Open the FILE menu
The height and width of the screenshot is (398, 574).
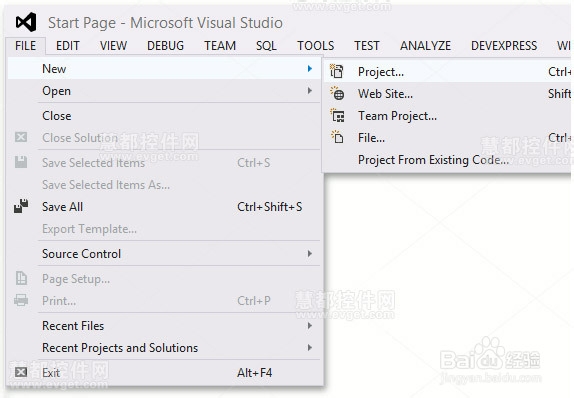click(x=26, y=46)
